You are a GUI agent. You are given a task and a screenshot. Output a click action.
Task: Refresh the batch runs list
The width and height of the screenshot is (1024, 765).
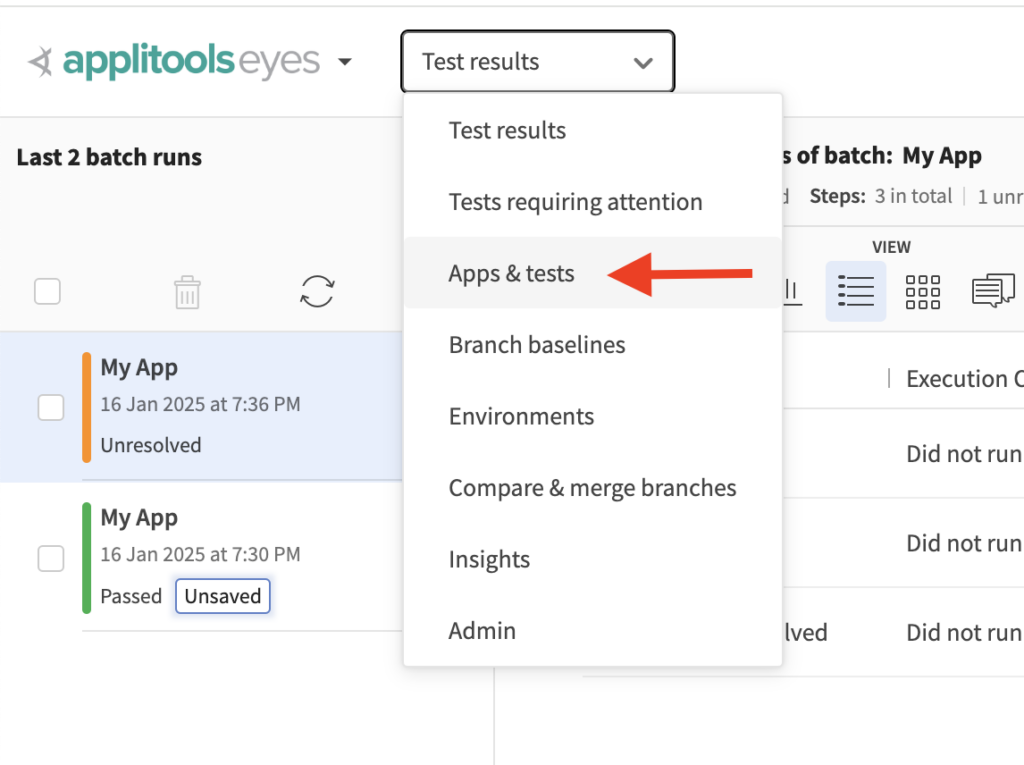[317, 291]
